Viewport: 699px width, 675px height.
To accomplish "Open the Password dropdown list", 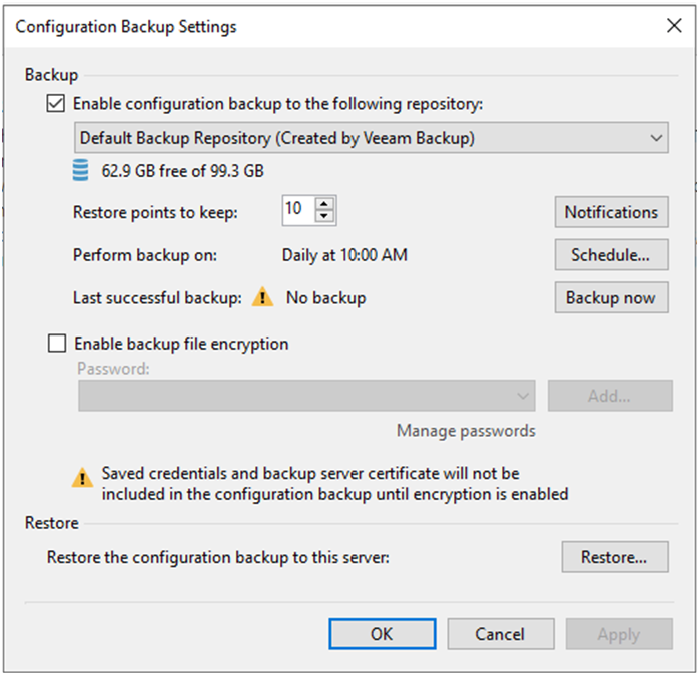I will [307, 396].
